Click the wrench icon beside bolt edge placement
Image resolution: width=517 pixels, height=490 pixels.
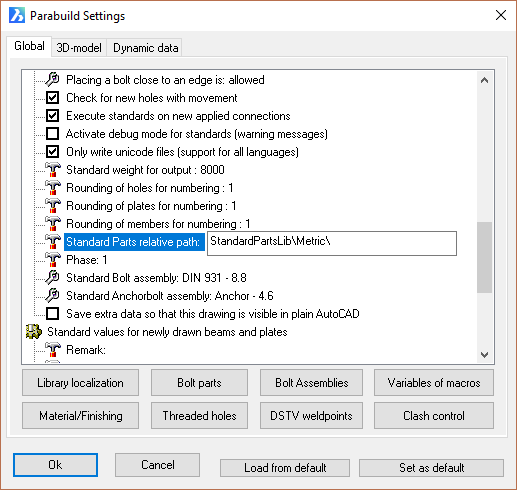(52, 80)
